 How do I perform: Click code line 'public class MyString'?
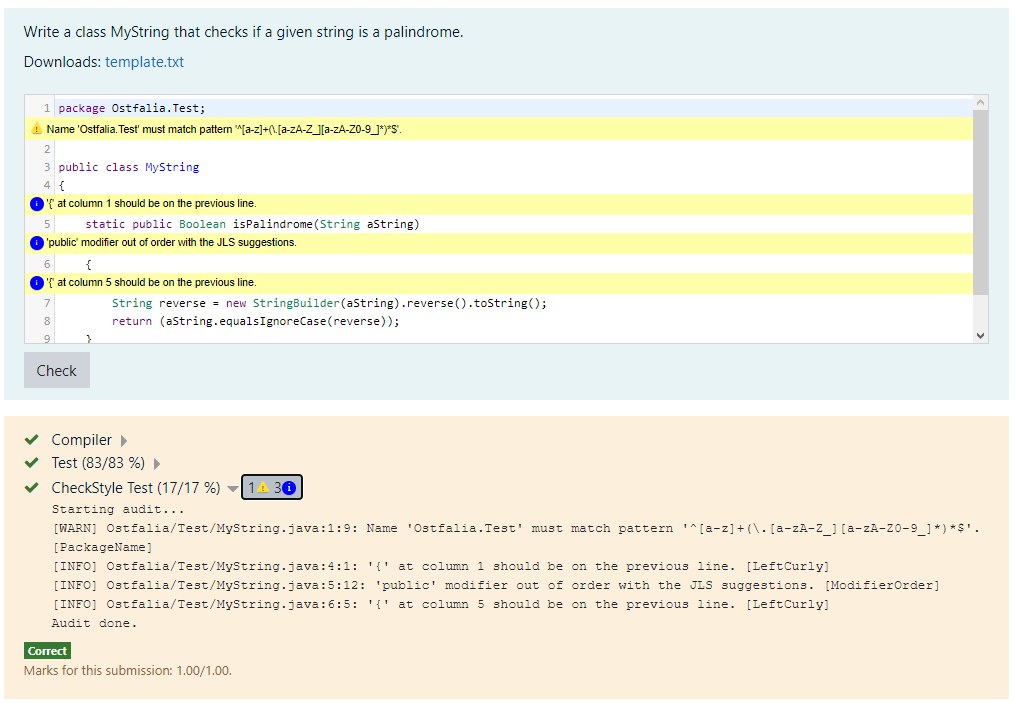(x=128, y=167)
